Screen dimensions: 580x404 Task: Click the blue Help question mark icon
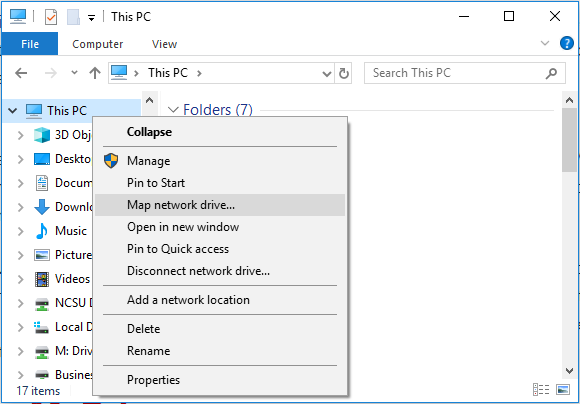coord(567,43)
